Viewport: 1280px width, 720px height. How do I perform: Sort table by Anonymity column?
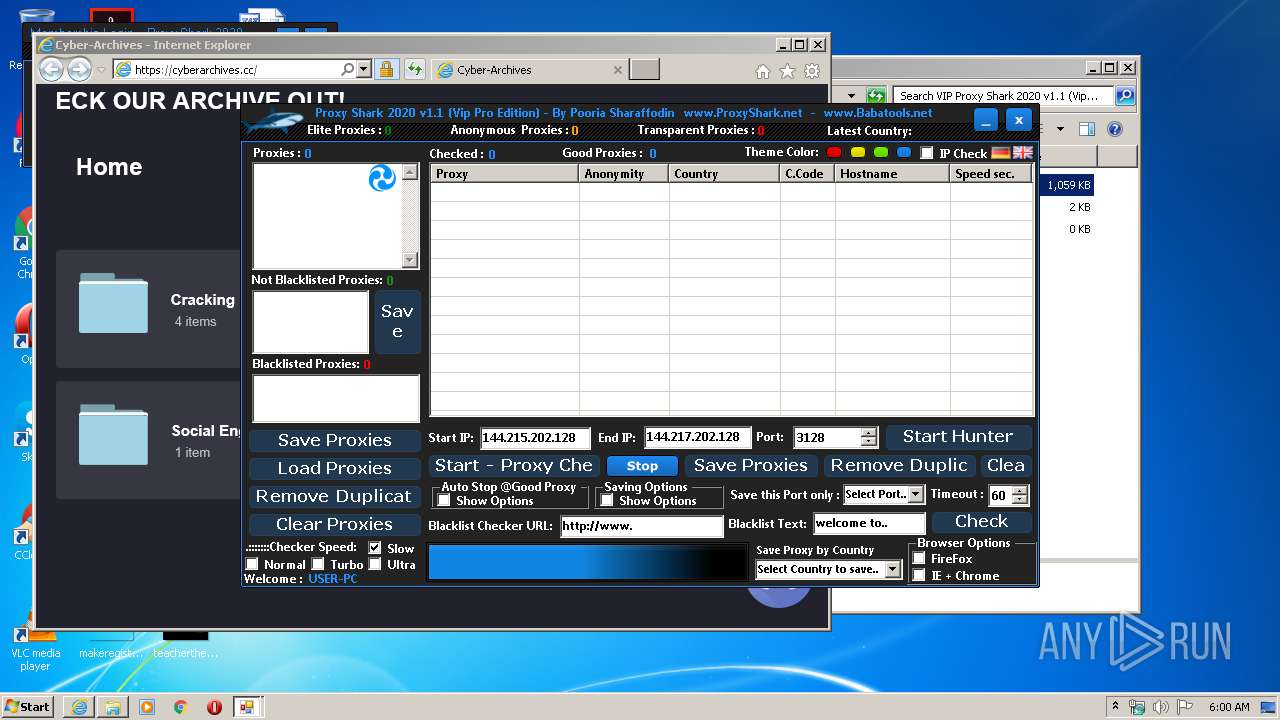coord(624,174)
